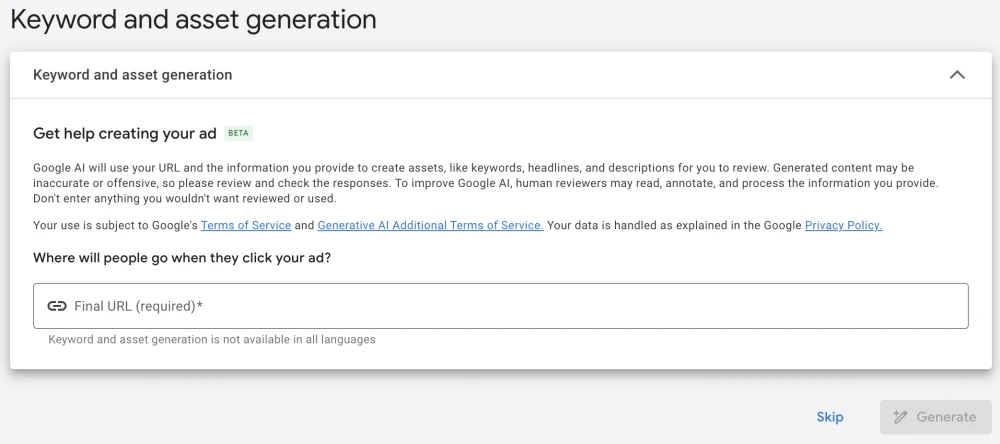Collapse the Keyword and asset generation panel
This screenshot has width=1000, height=444.
tap(957, 75)
